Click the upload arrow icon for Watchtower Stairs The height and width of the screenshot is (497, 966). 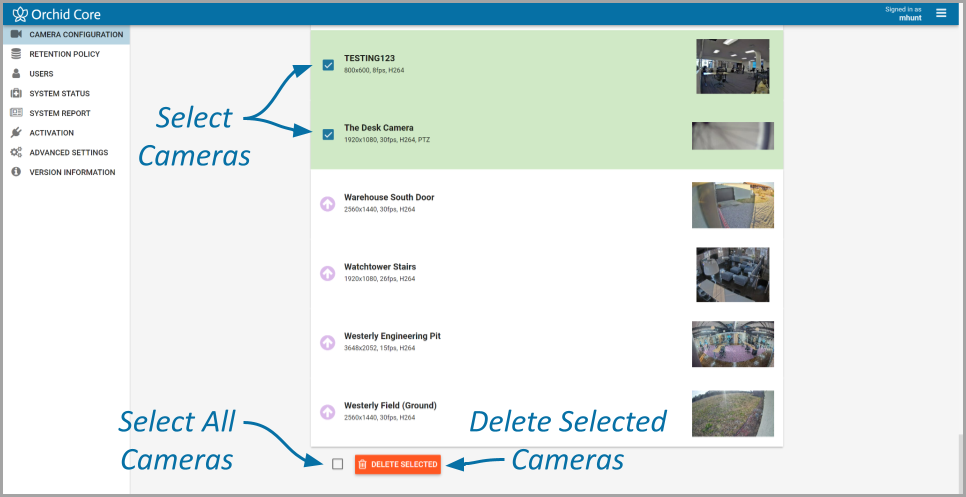pos(328,273)
